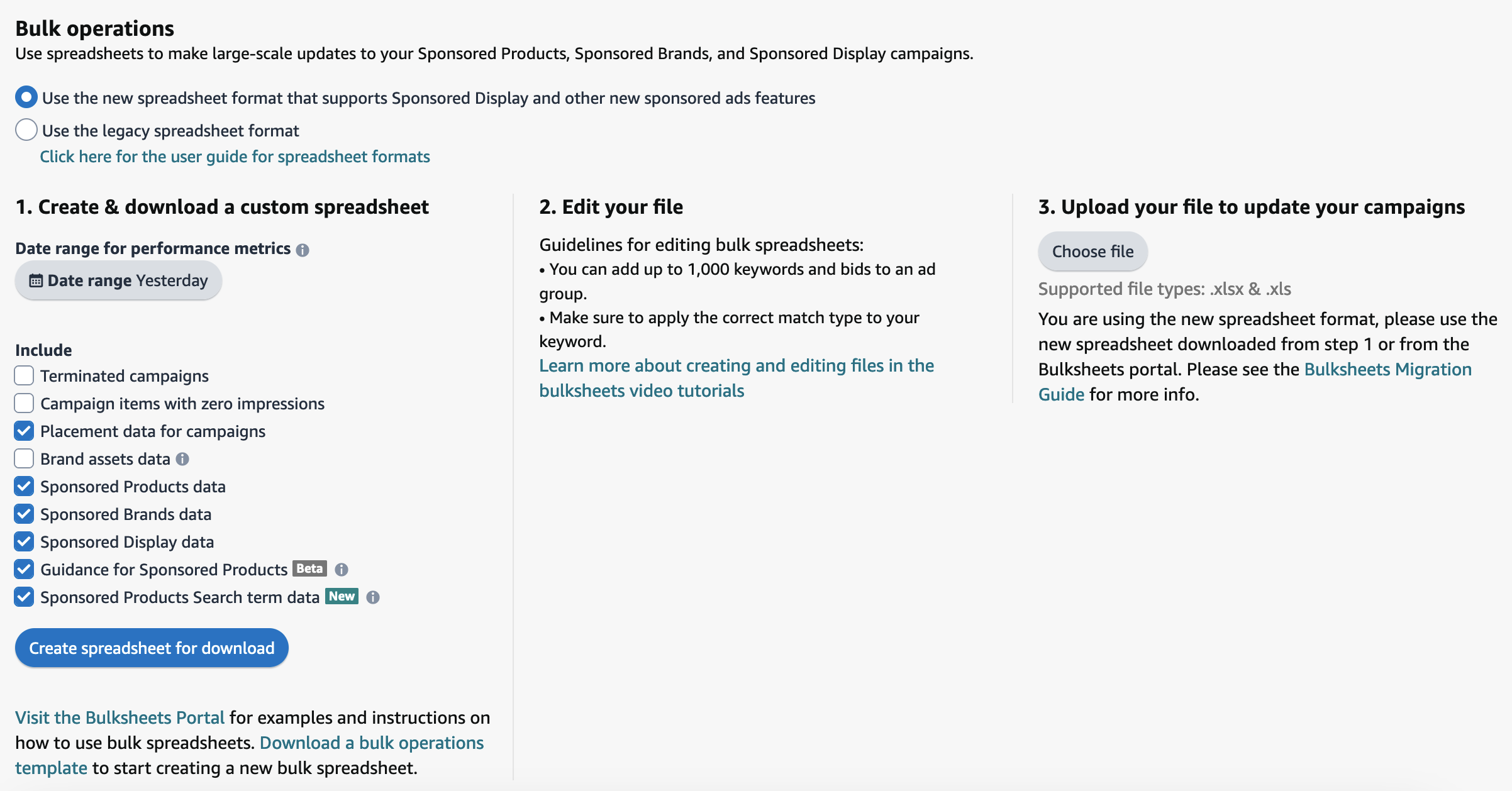
Task: Uncheck Sponsored Products data
Action: (x=24, y=487)
